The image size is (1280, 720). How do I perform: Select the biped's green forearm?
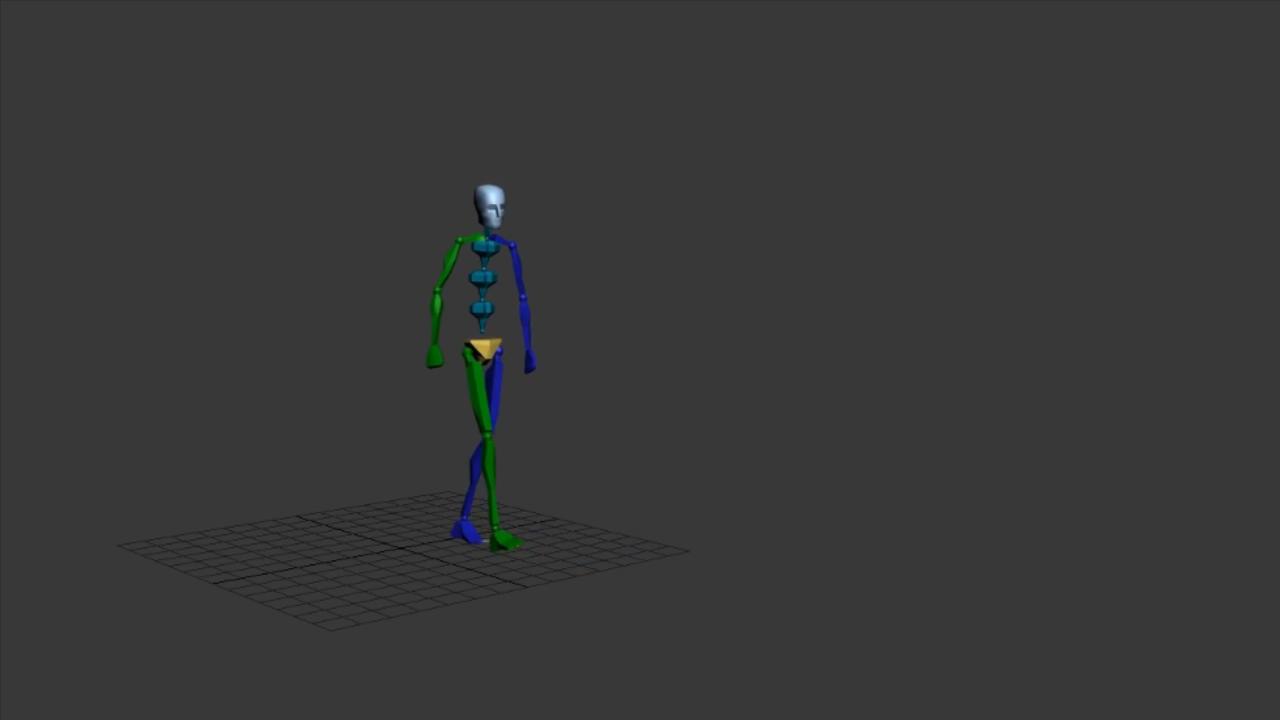pyautogui.click(x=436, y=319)
